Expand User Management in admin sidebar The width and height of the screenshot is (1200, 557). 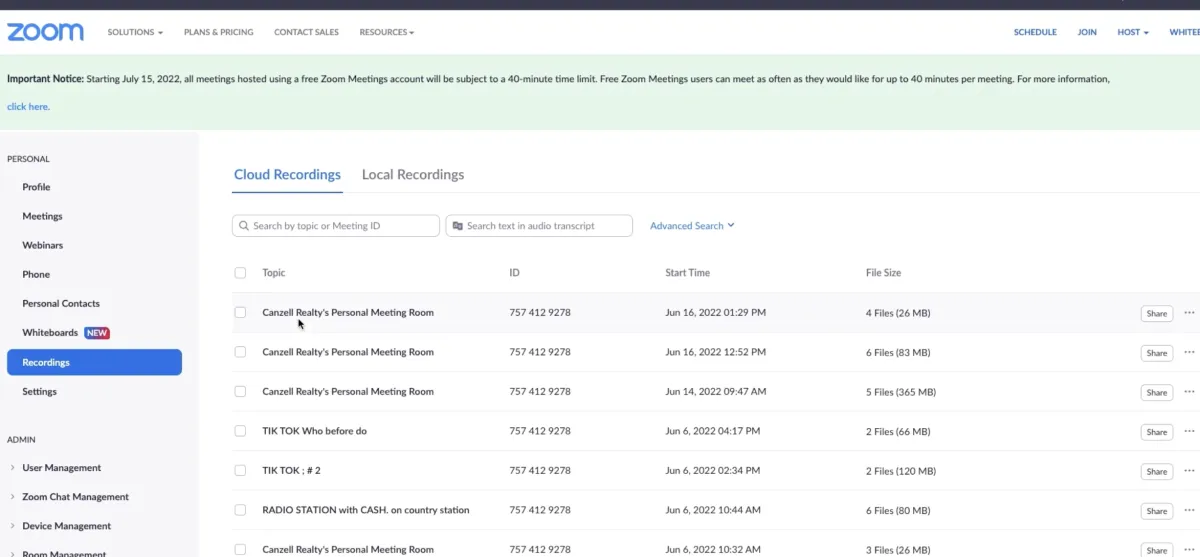coord(61,468)
